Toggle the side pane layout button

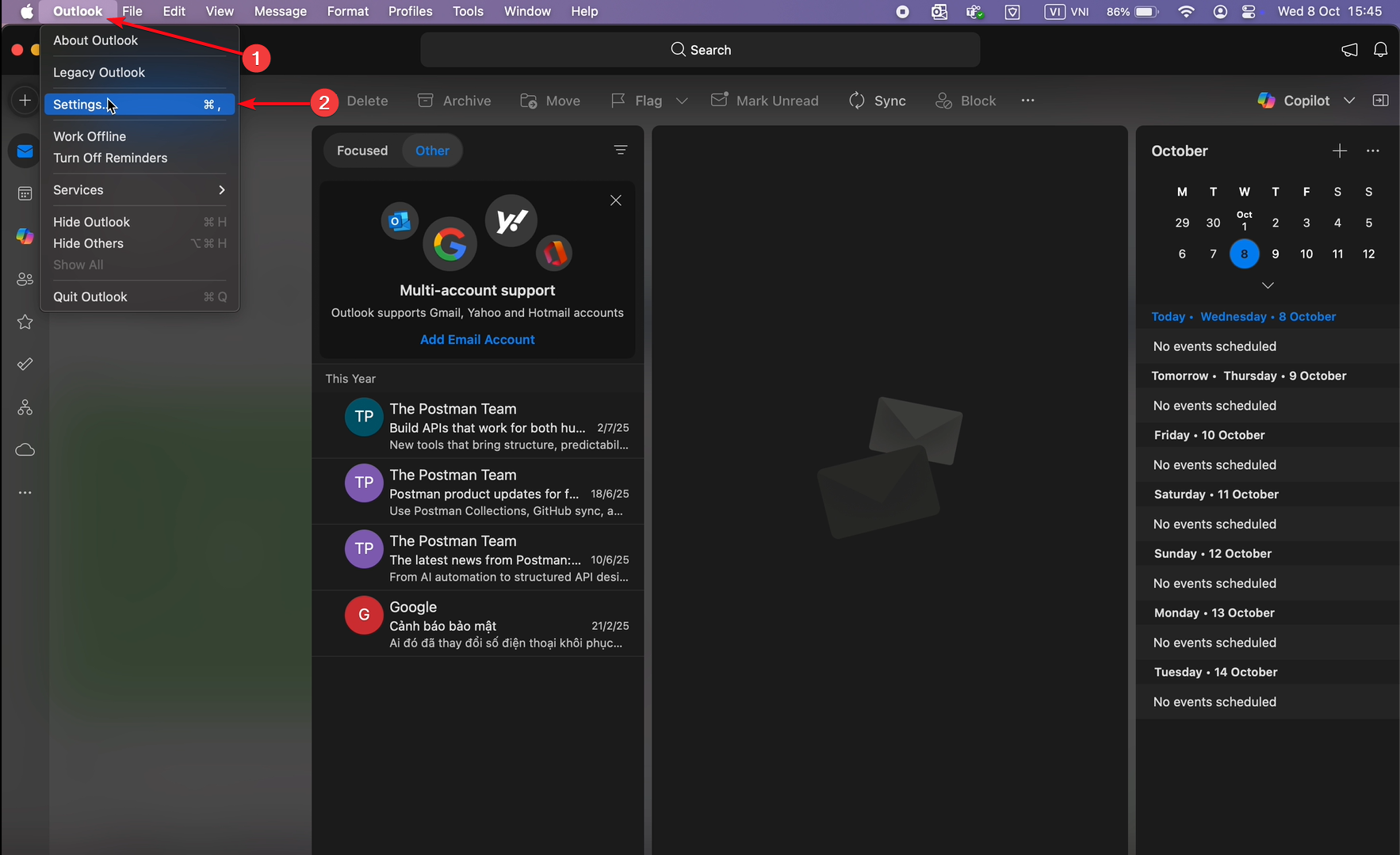[x=1380, y=101]
